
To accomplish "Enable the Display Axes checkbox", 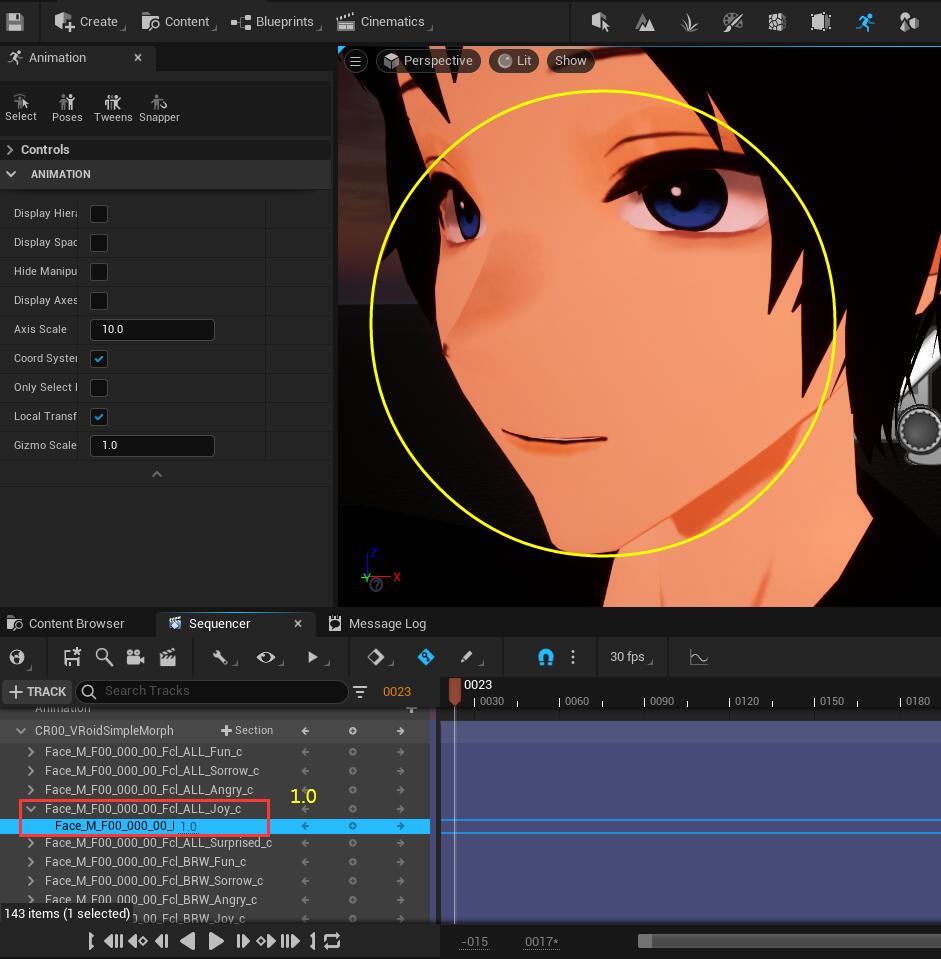I will coord(98,300).
